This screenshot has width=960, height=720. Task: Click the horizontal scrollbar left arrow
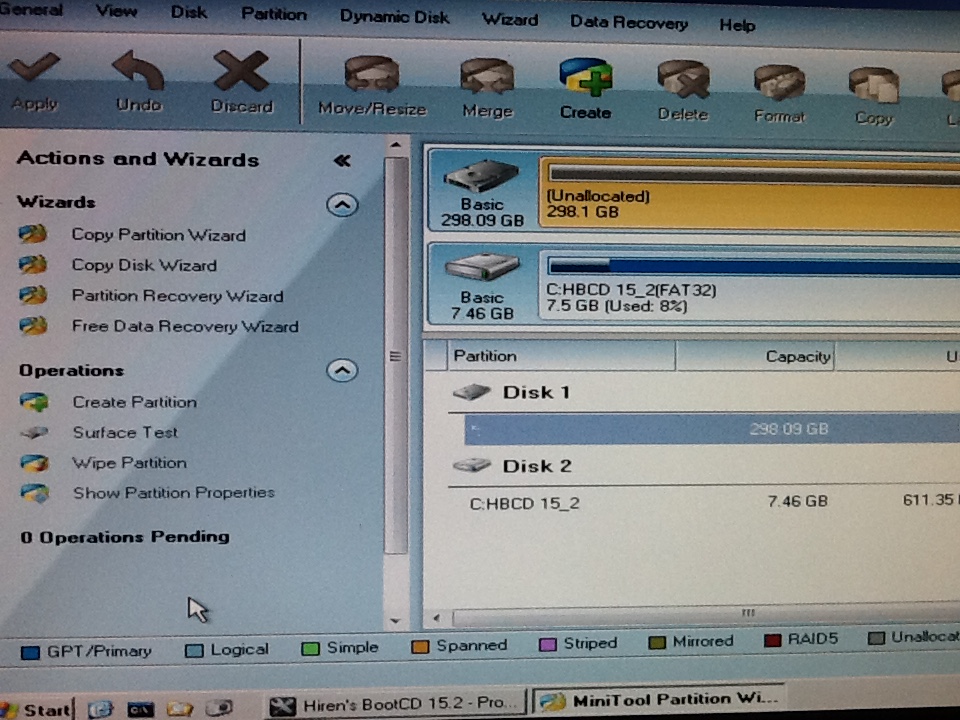(437, 618)
